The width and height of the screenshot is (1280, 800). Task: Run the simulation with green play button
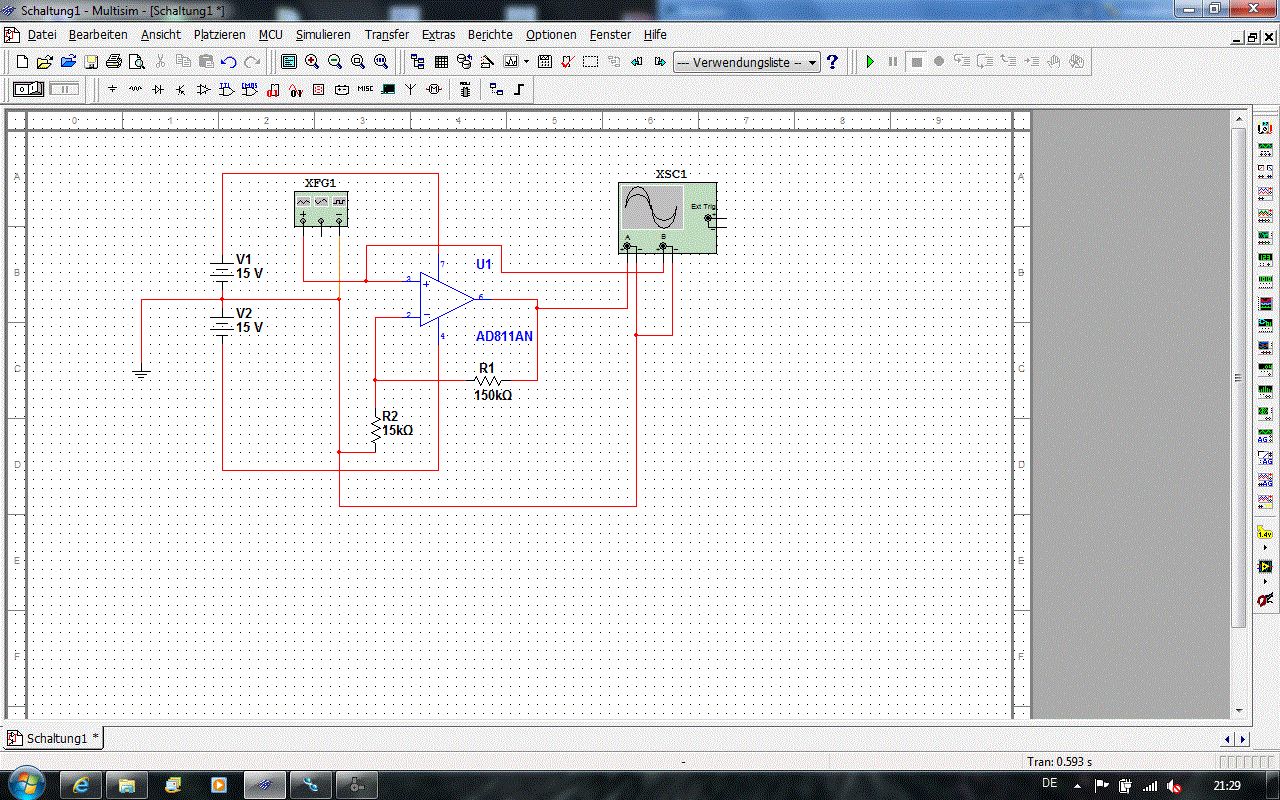pos(870,62)
